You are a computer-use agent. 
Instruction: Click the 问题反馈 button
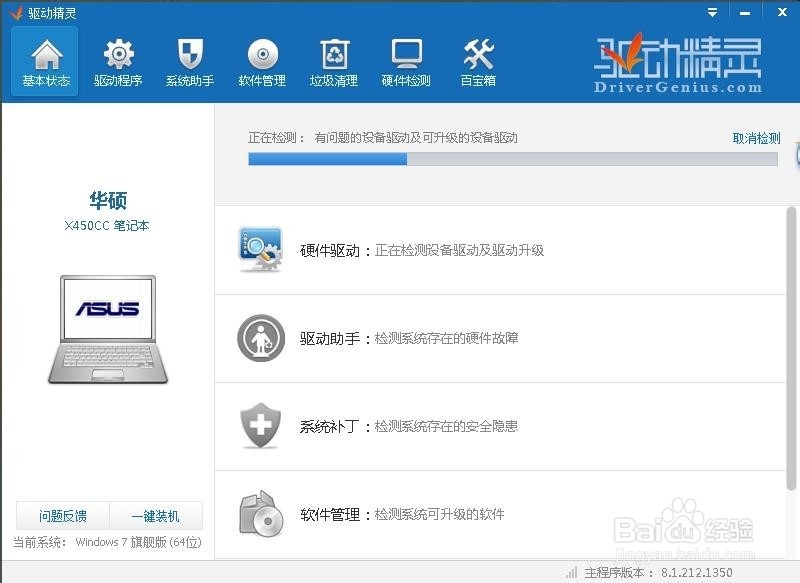pyautogui.click(x=63, y=516)
